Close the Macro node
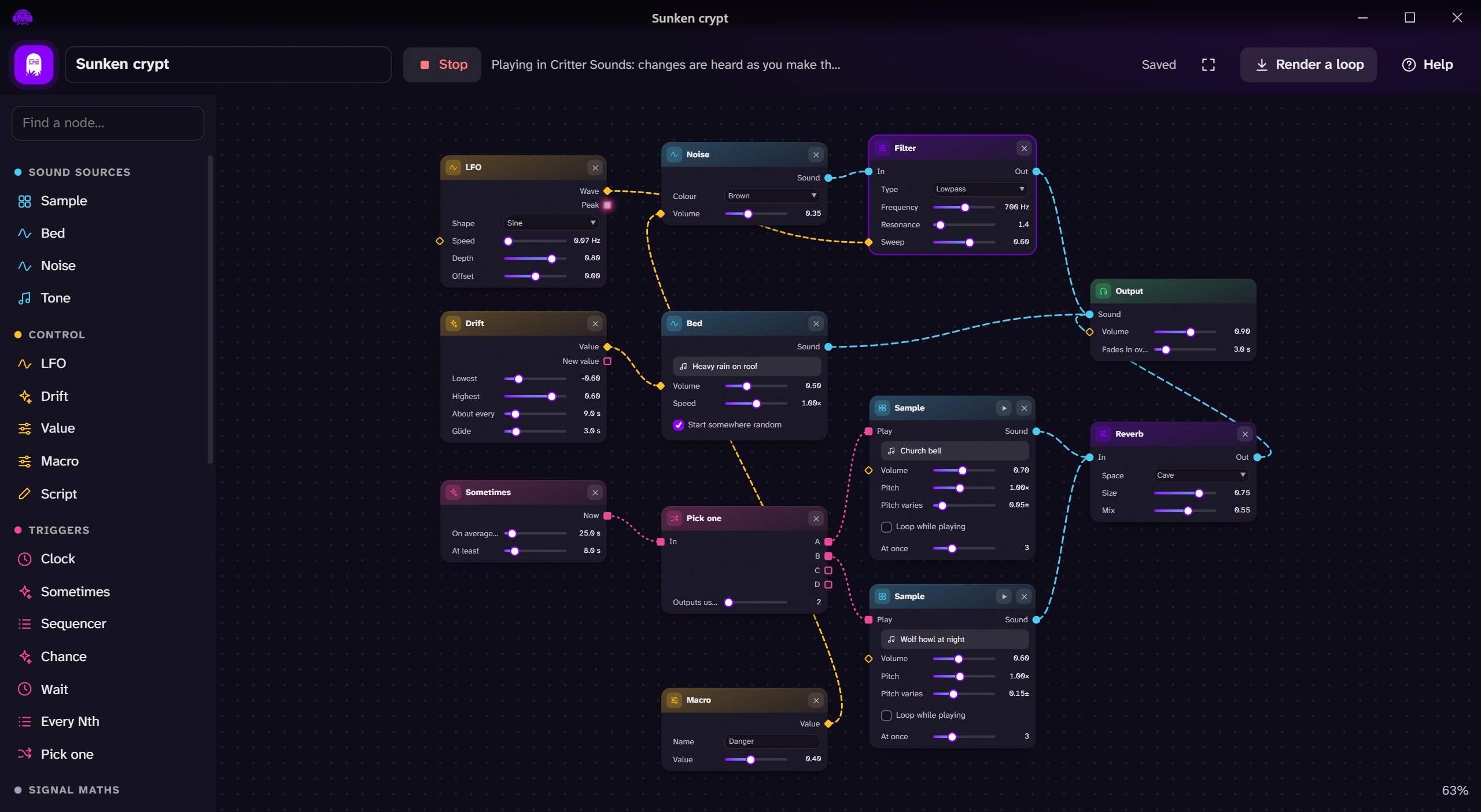The height and width of the screenshot is (812, 1481). tap(816, 701)
